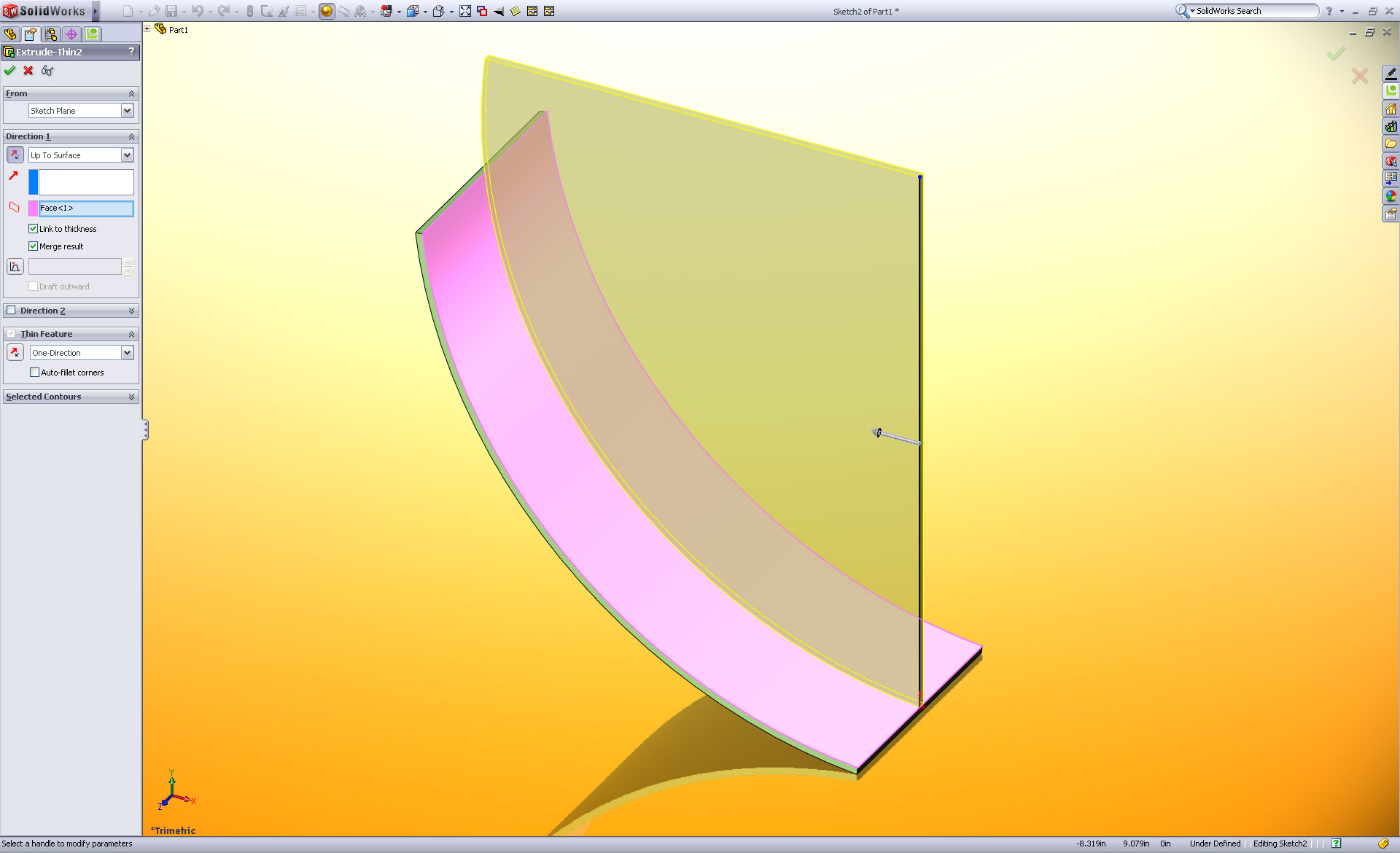Image resolution: width=1400 pixels, height=853 pixels.
Task: Open the Sketch Plane From dropdown
Action: (127, 111)
